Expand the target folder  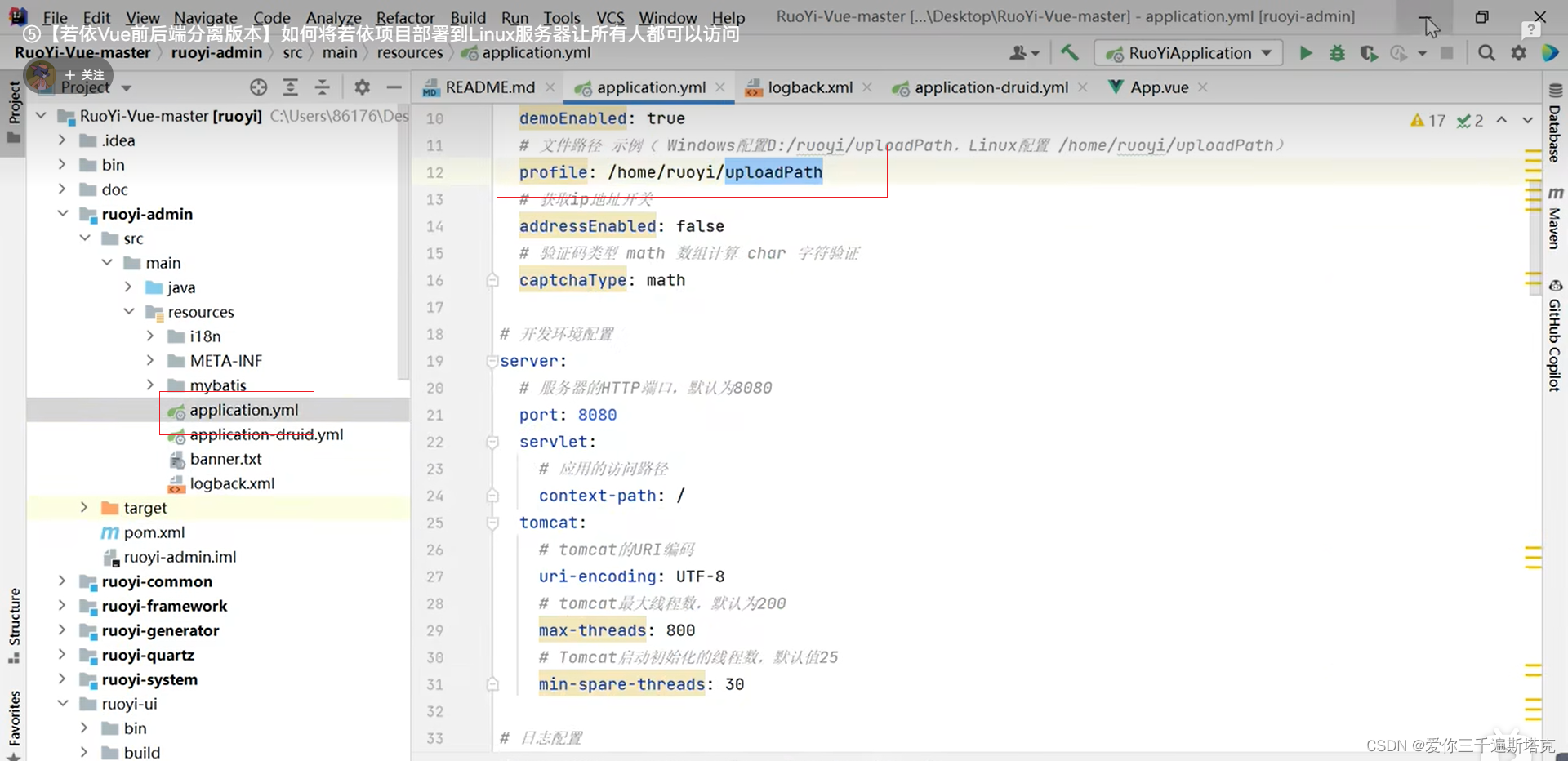point(84,507)
